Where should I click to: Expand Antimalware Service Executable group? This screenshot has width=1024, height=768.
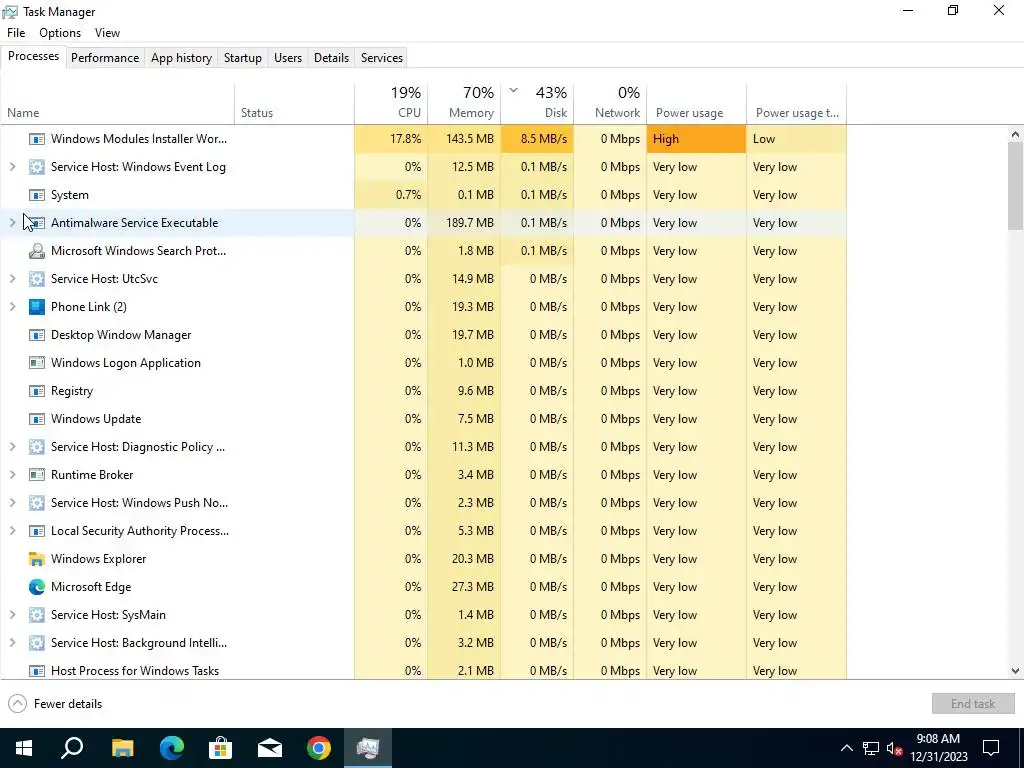coord(12,223)
